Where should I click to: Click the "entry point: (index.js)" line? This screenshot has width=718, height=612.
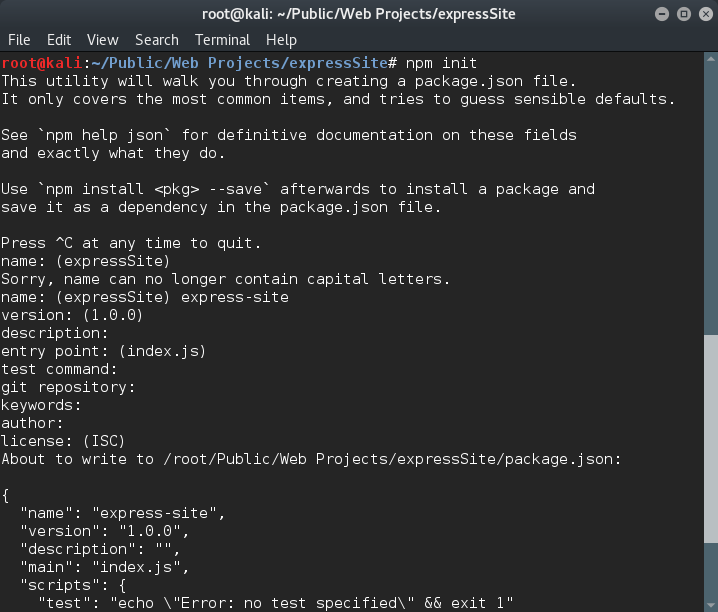103,351
